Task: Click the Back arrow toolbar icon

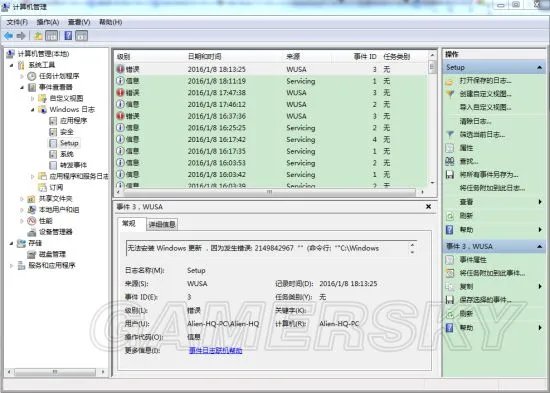Action: coord(8,35)
